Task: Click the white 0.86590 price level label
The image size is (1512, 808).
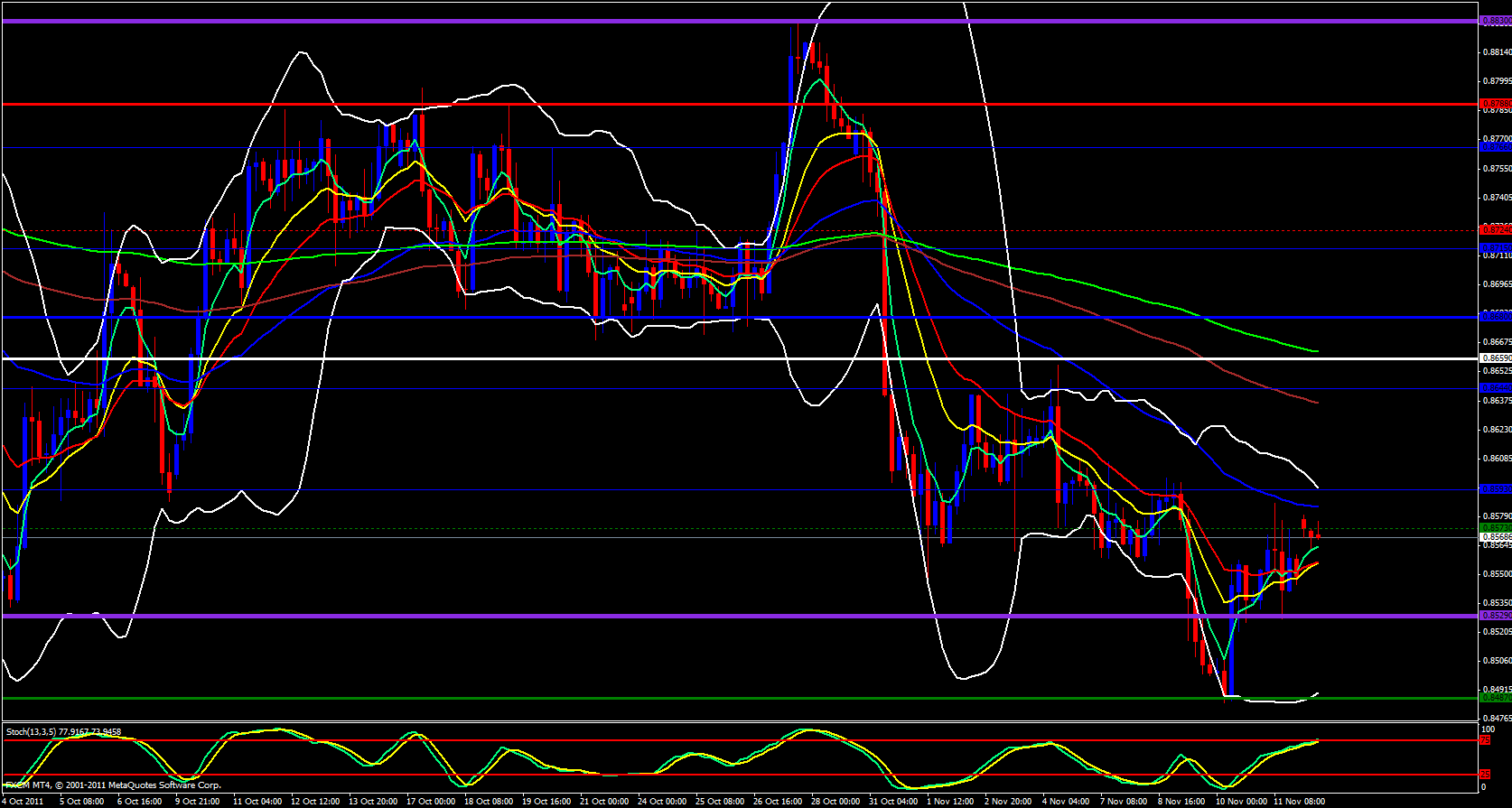Action: pyautogui.click(x=1495, y=358)
